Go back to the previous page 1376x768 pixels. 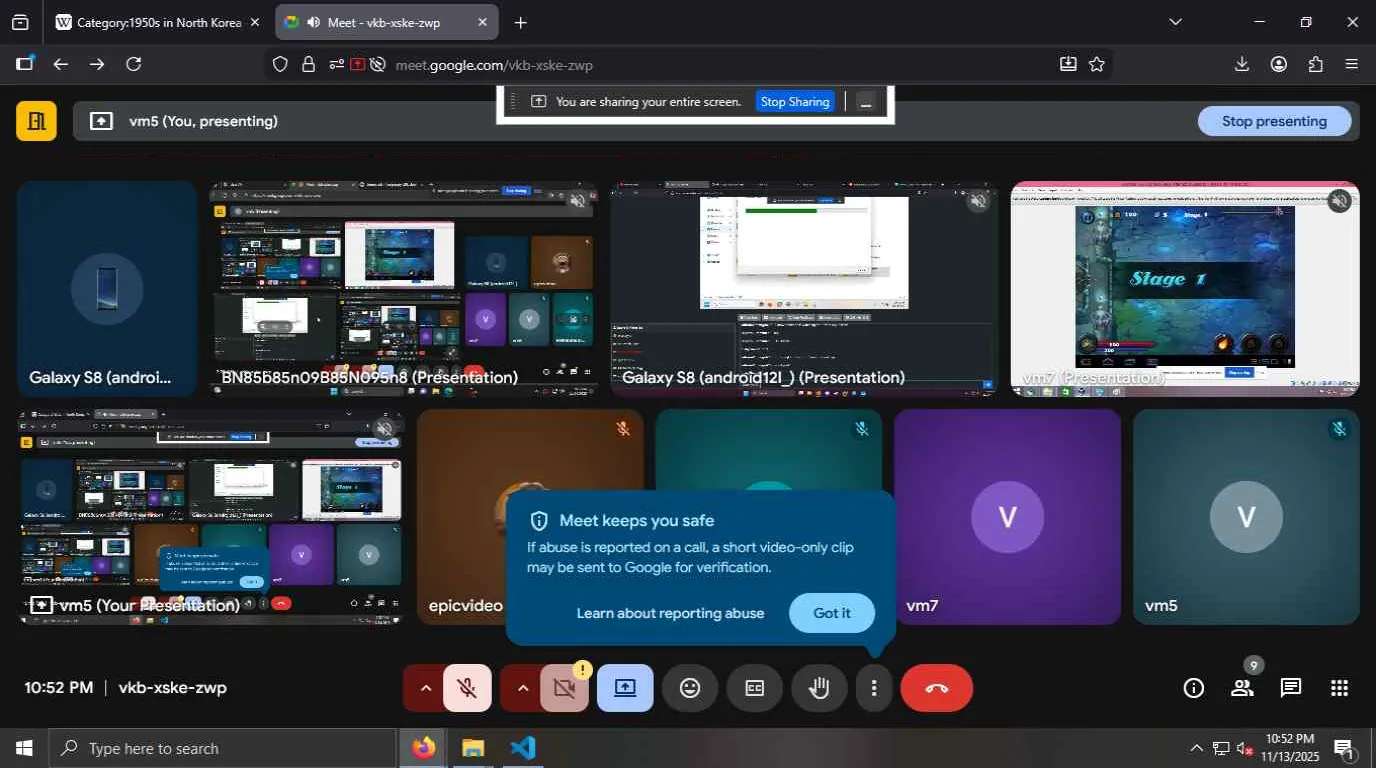click(61, 64)
